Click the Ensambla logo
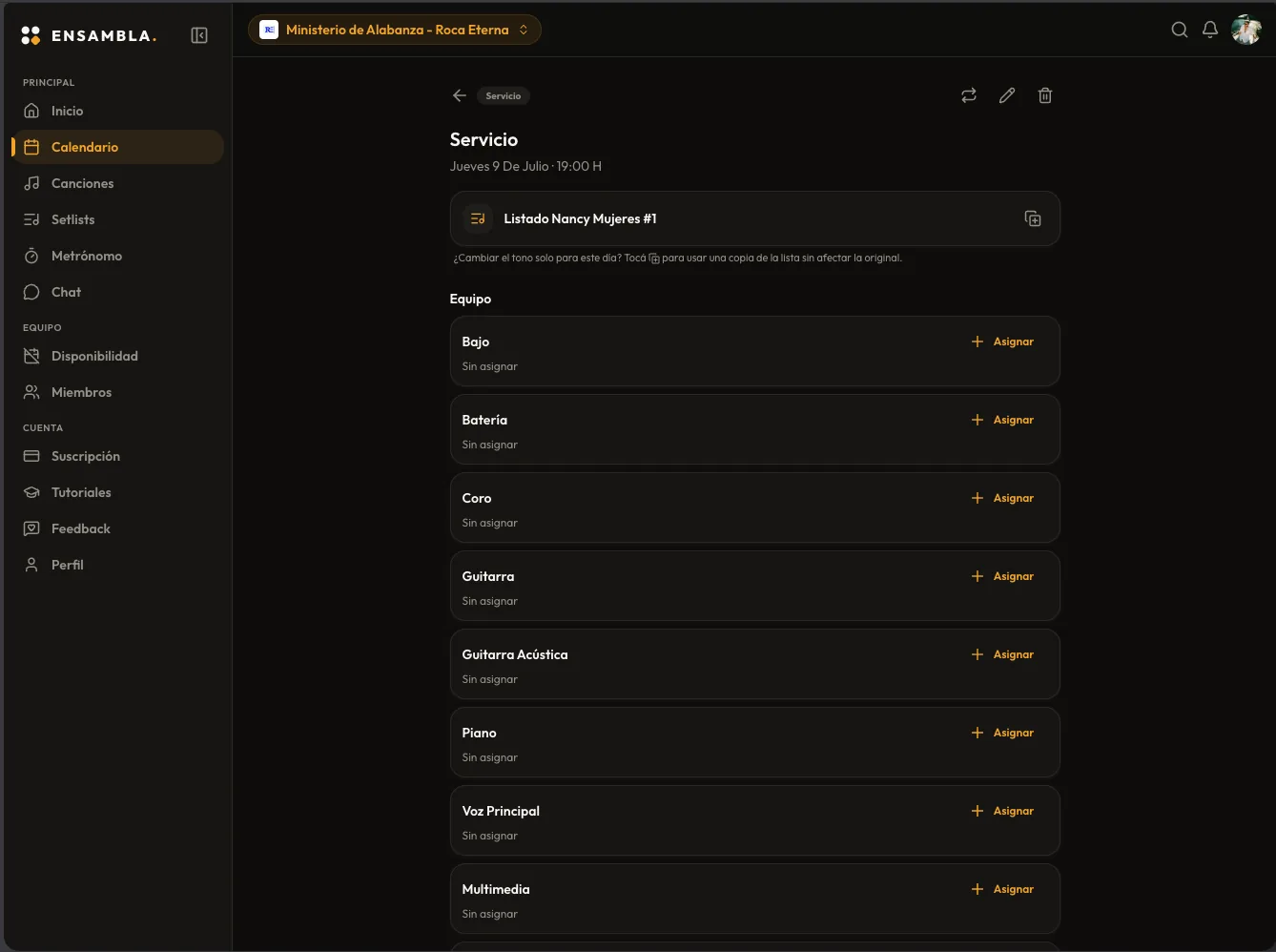 [89, 35]
